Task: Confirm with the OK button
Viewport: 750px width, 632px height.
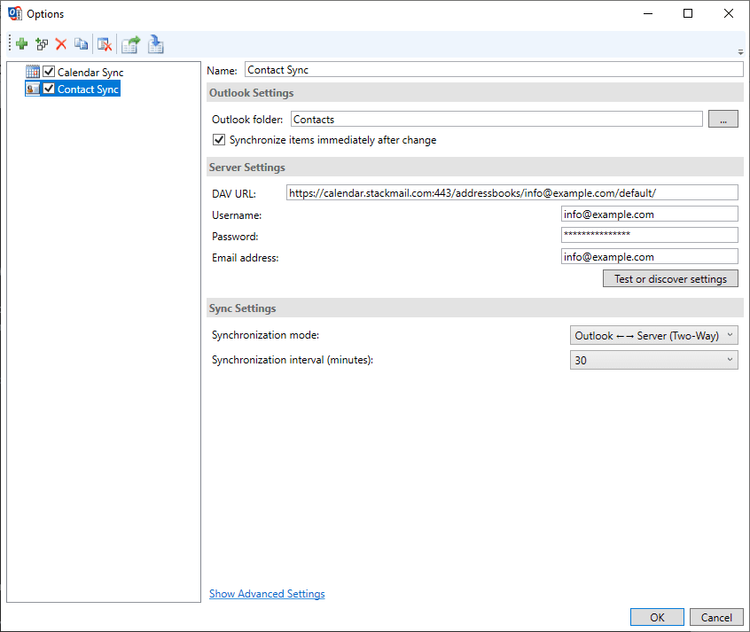Action: pyautogui.click(x=657, y=617)
